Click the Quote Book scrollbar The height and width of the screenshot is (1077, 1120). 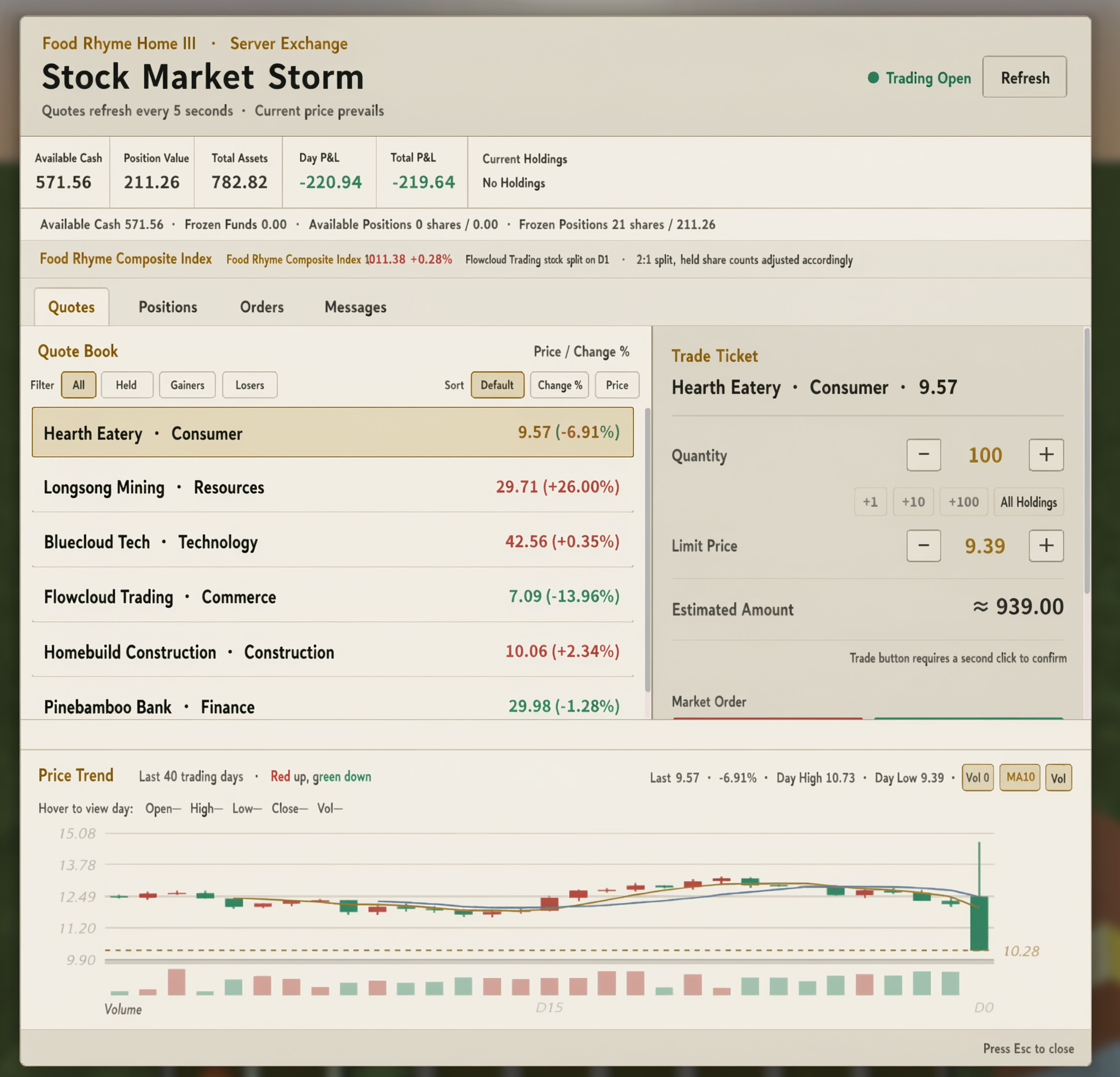click(x=647, y=550)
